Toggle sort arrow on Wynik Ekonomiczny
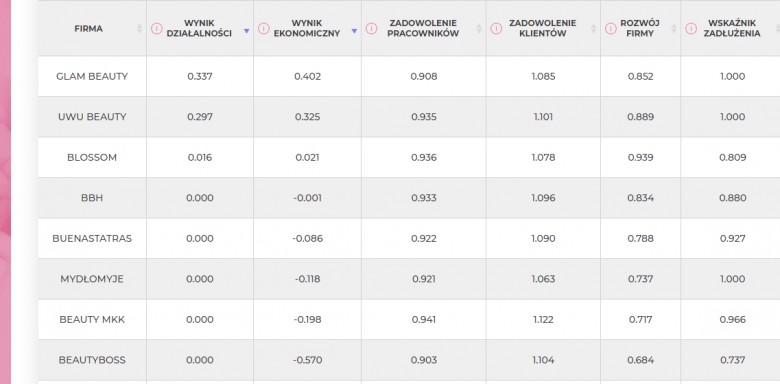The height and width of the screenshot is (384, 780). 354,31
